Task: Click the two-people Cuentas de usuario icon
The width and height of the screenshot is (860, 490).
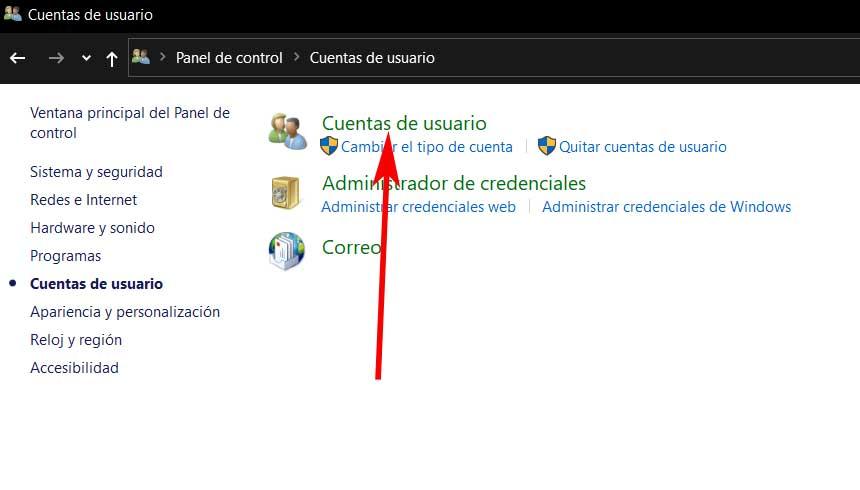Action: pyautogui.click(x=287, y=132)
